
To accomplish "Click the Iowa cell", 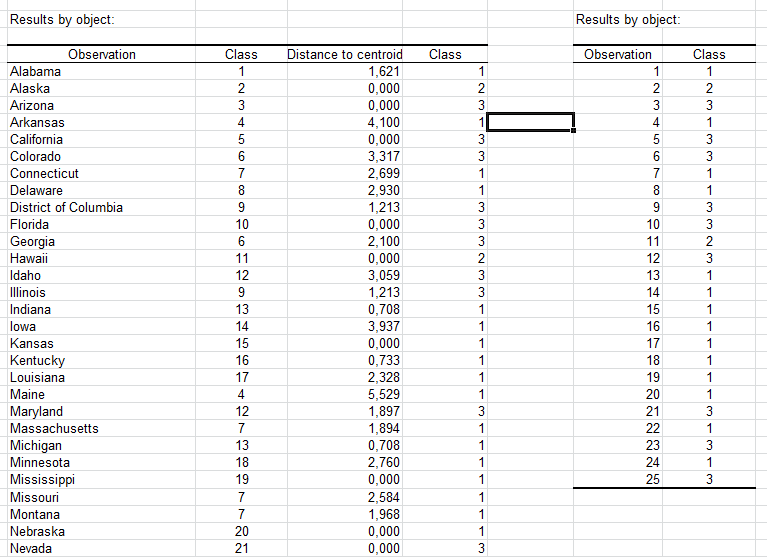I will [x=101, y=326].
